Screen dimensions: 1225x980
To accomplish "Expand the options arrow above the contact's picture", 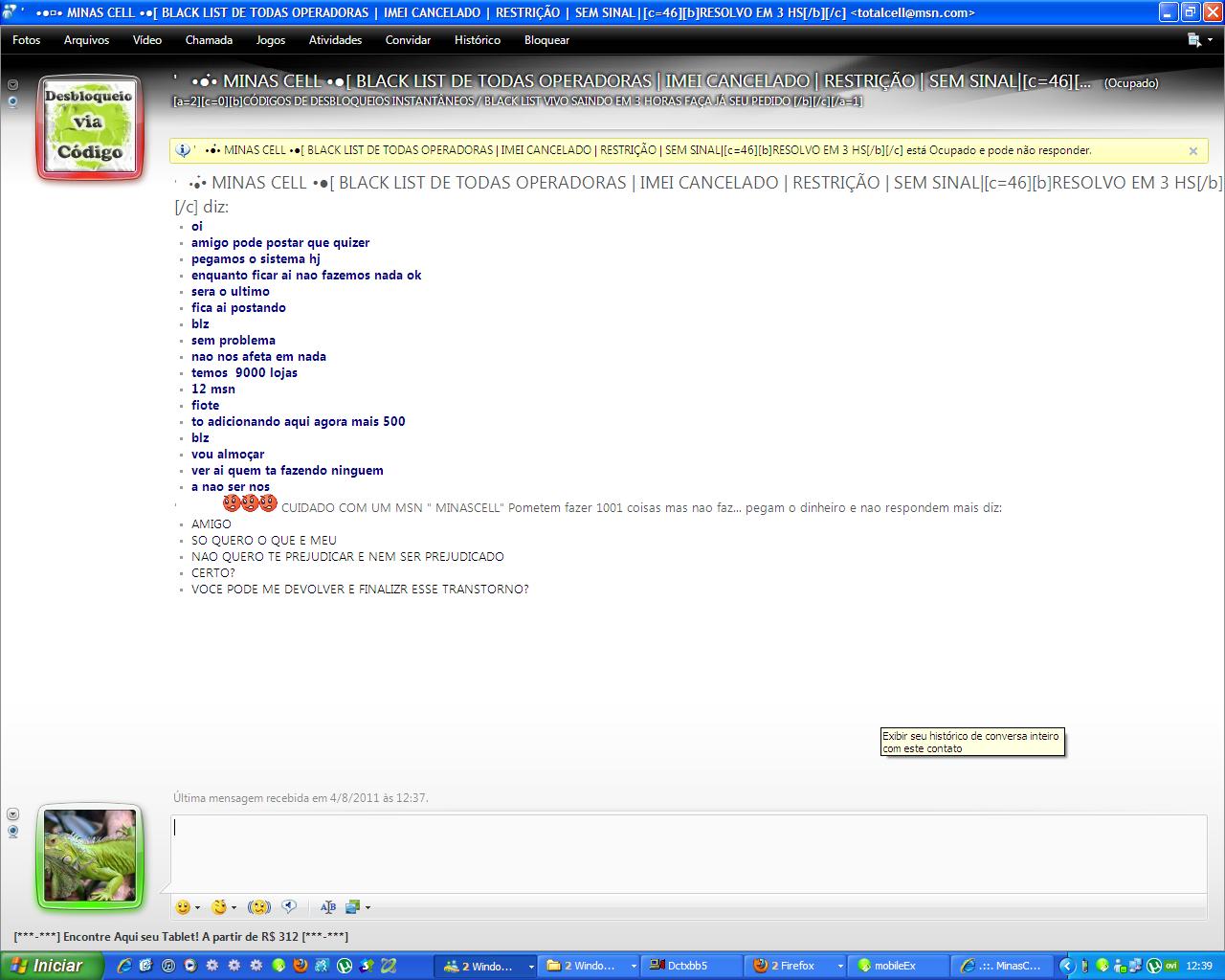I will tap(12, 84).
